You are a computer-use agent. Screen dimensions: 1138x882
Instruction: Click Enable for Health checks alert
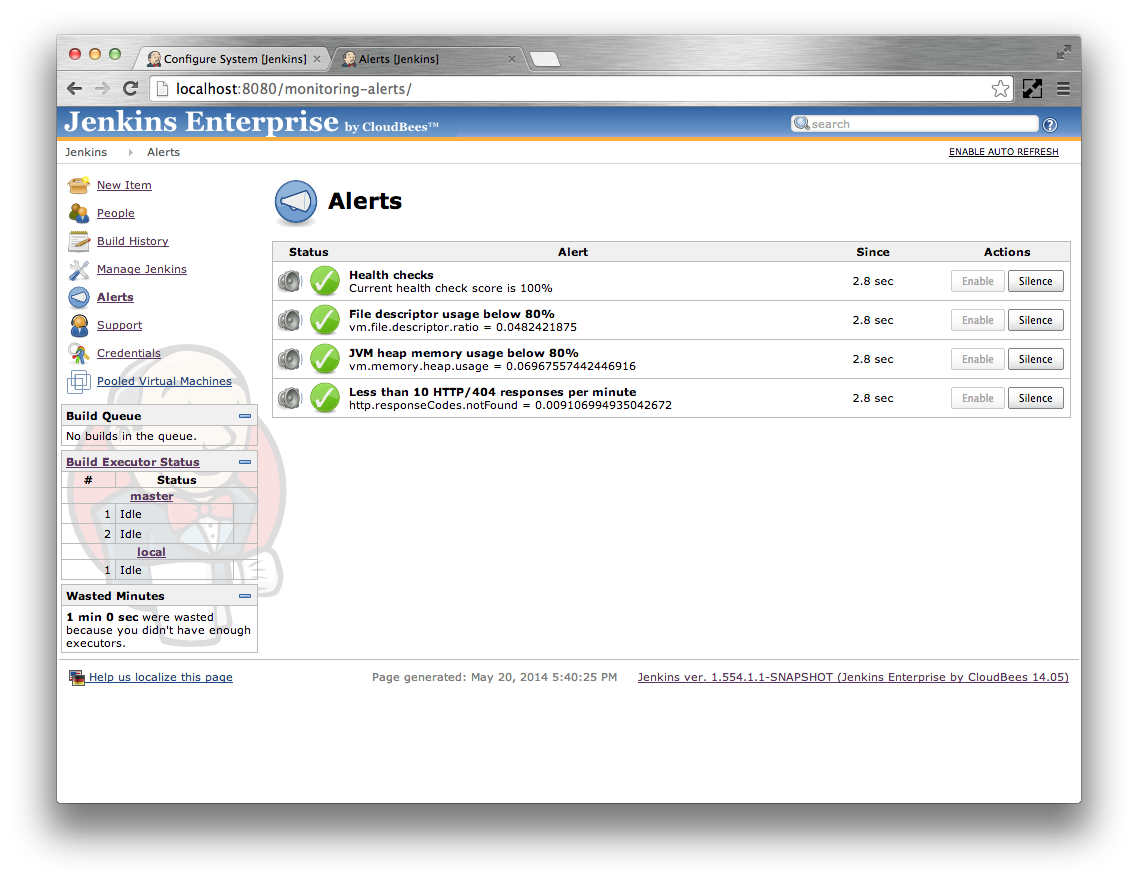tap(978, 281)
